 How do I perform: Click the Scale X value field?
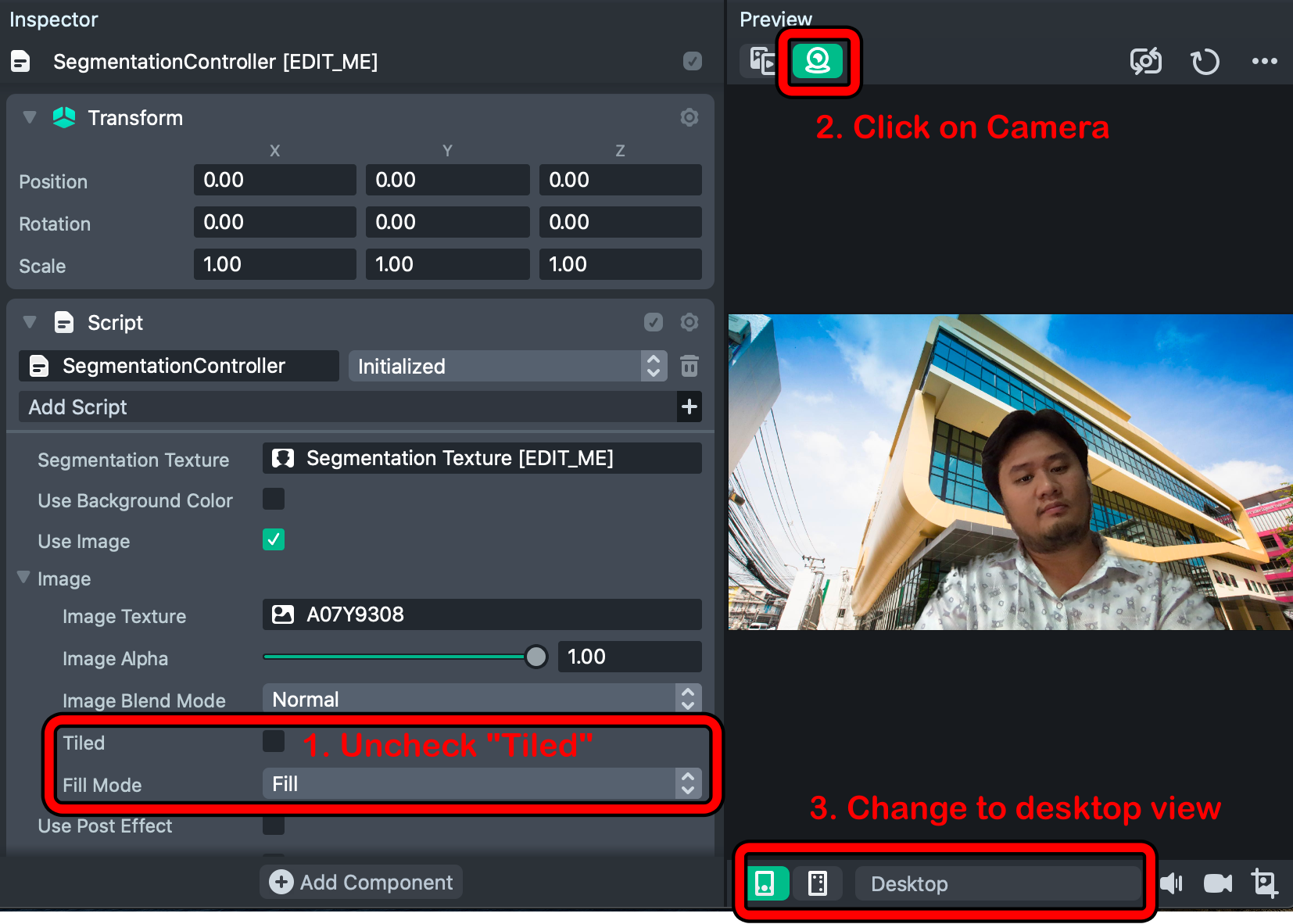click(x=275, y=264)
